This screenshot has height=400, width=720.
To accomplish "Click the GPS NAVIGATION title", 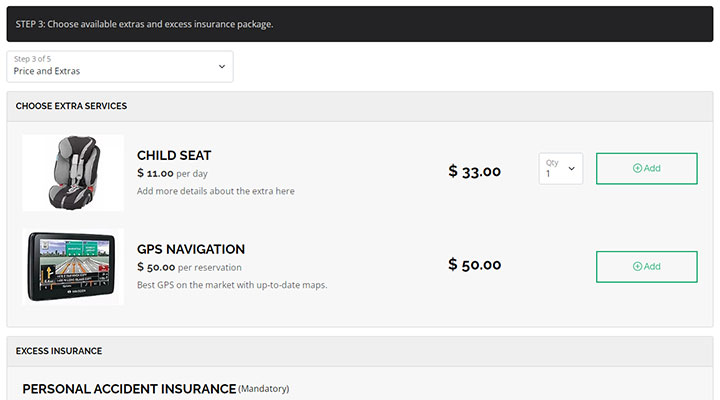I will click(191, 249).
